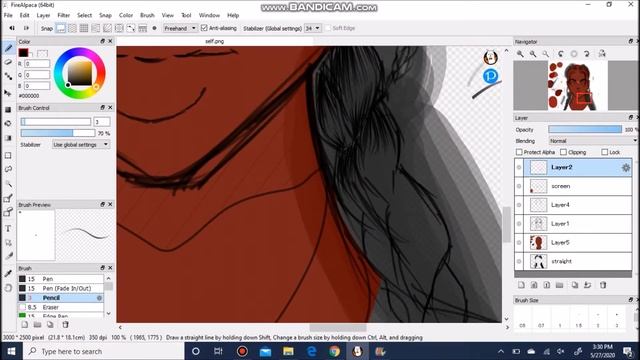This screenshot has height=360, width=640.
Task: Delete brush with Brush panel trash icon
Action: (65, 324)
